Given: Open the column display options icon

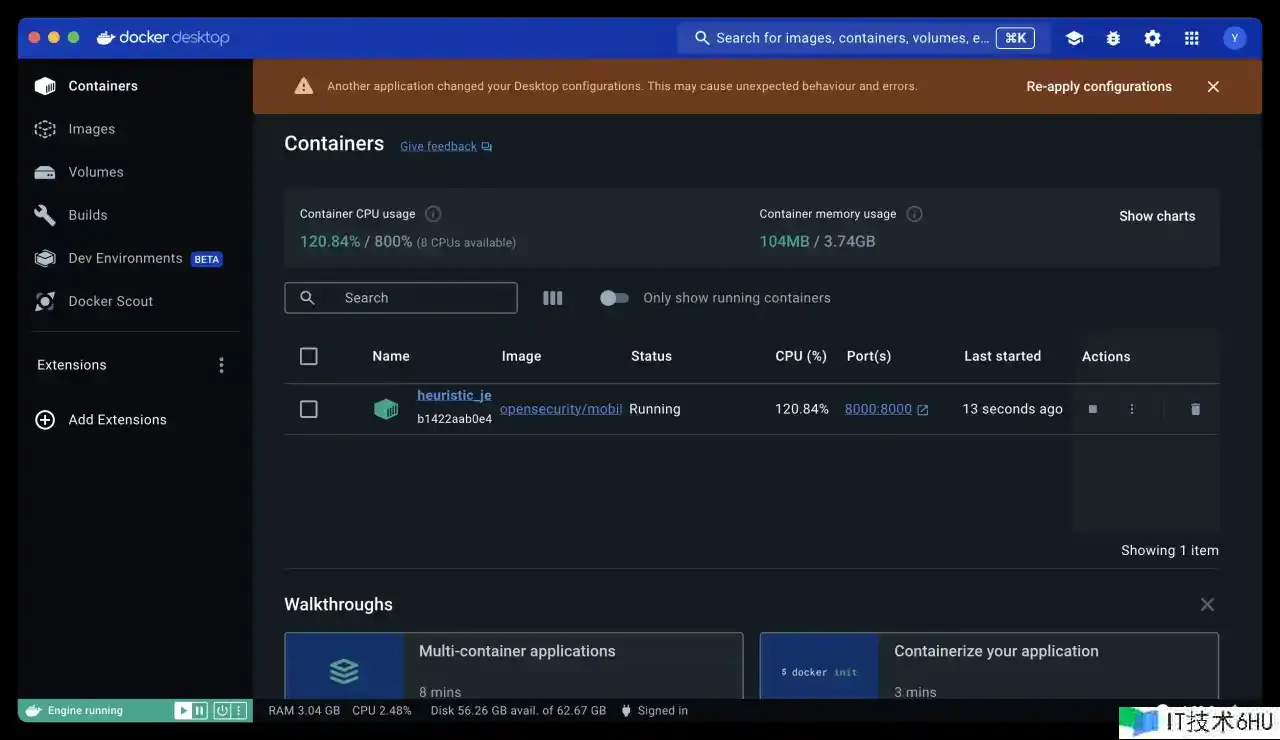Looking at the screenshot, I should click(x=552, y=298).
